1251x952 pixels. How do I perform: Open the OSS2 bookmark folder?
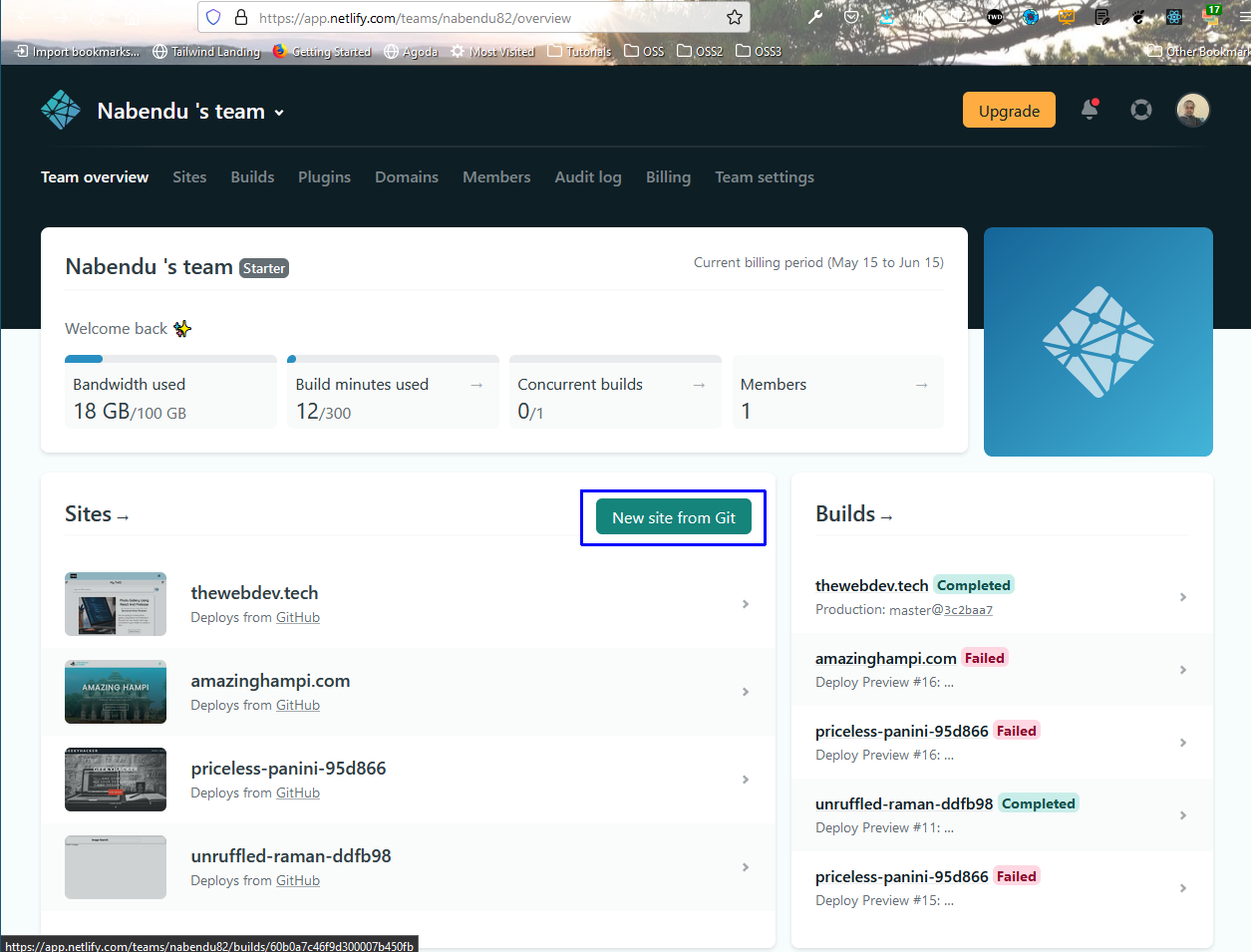tap(700, 51)
